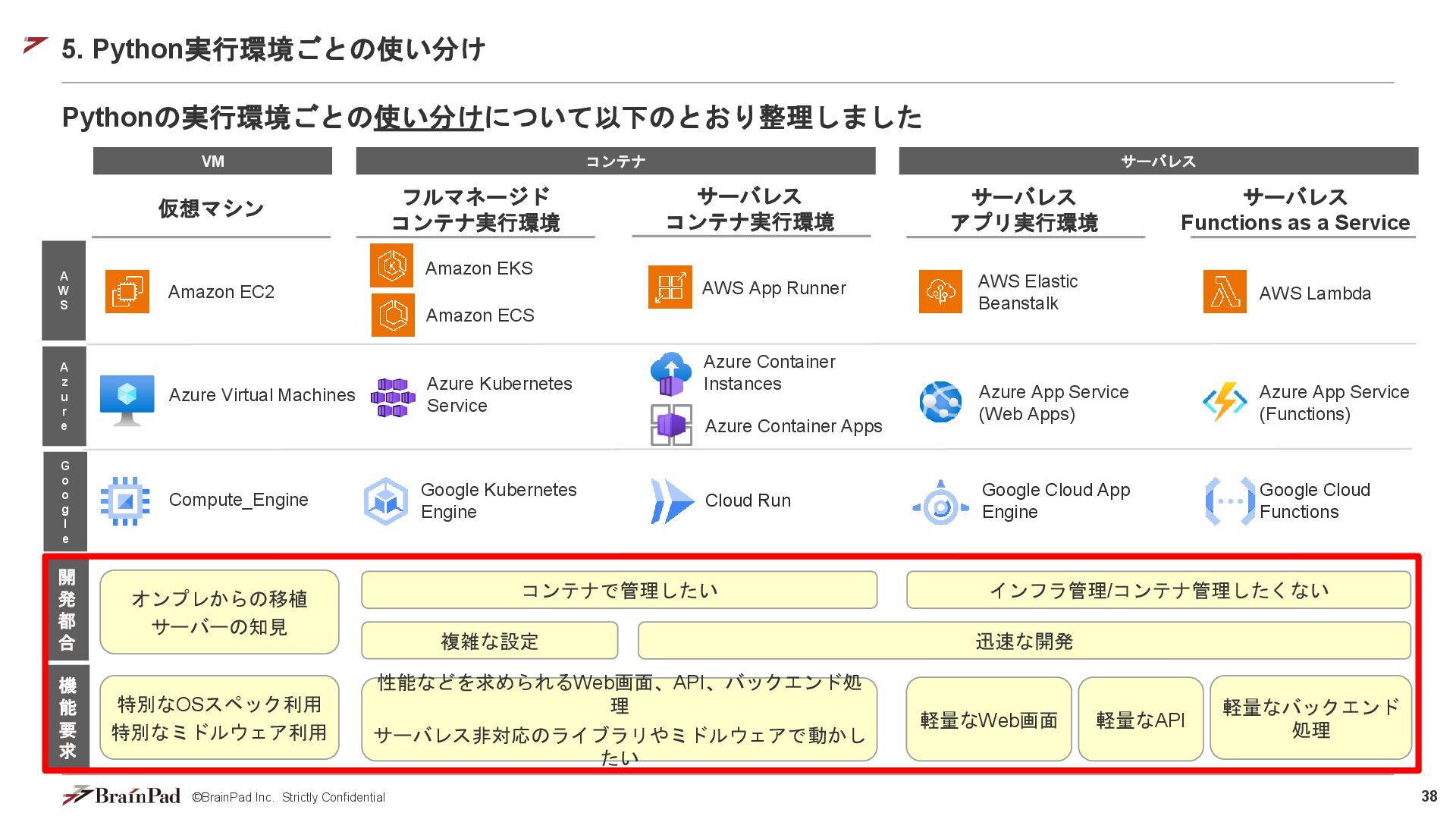Screen dimensions: 1456x819
Task: Click the 軽量なAPI box
Action: pos(1141,719)
